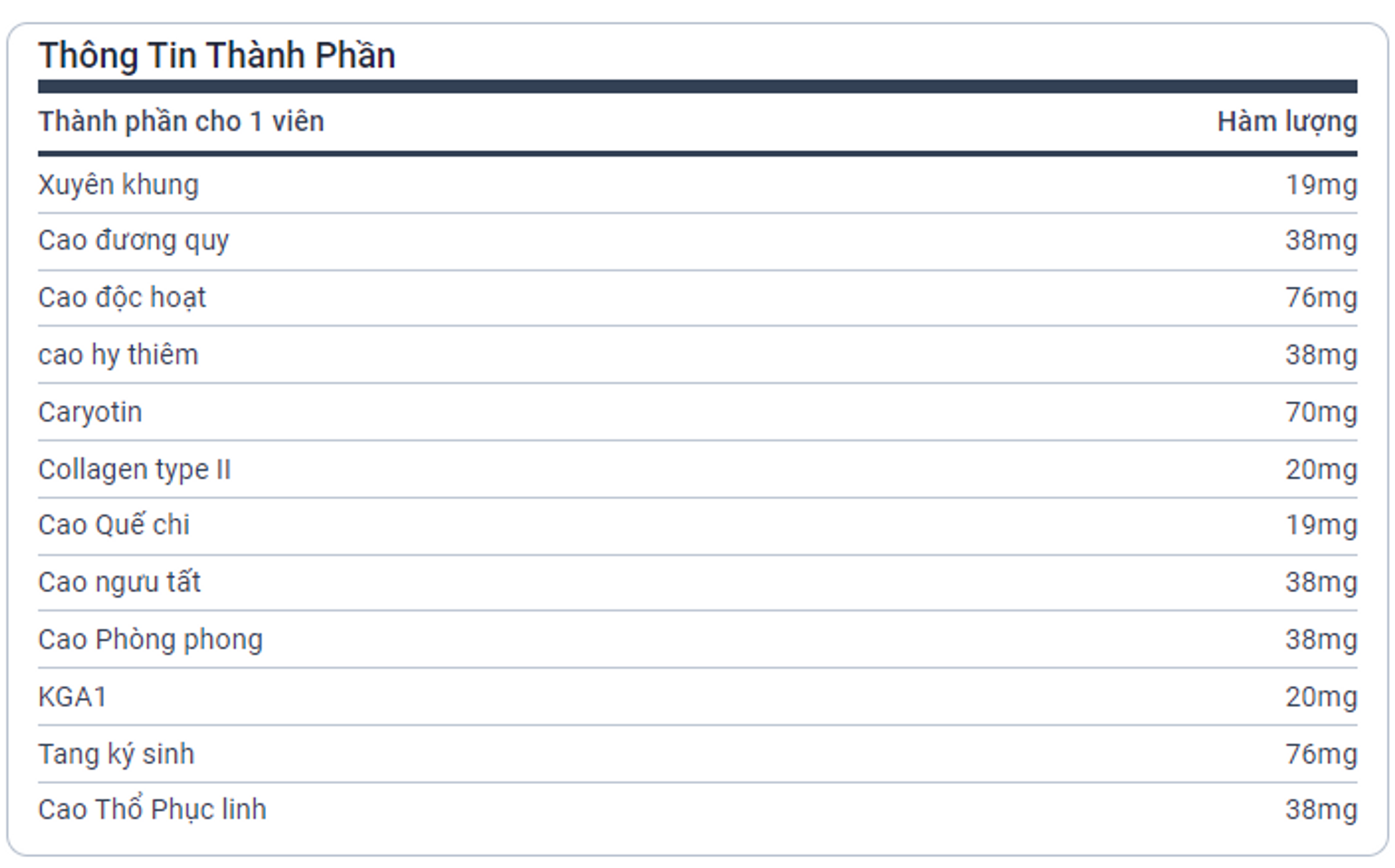Click the 20mg amount for Collagen type II

1321,469
